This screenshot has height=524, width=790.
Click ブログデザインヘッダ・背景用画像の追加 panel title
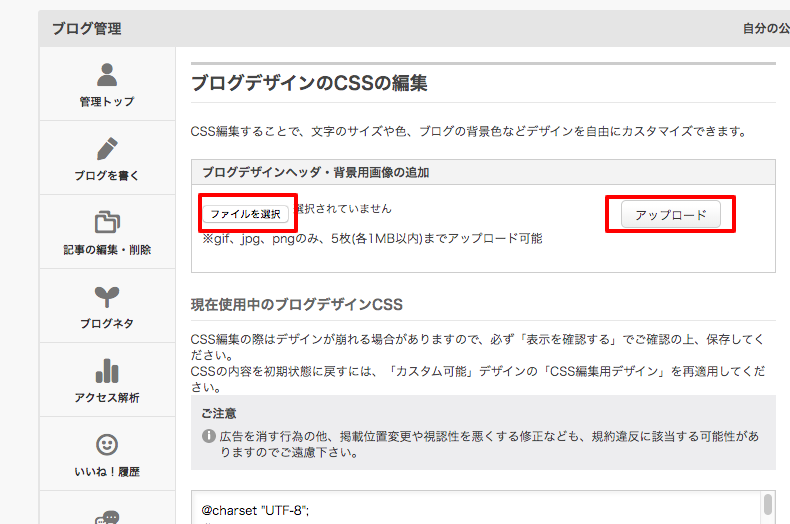tap(316, 172)
